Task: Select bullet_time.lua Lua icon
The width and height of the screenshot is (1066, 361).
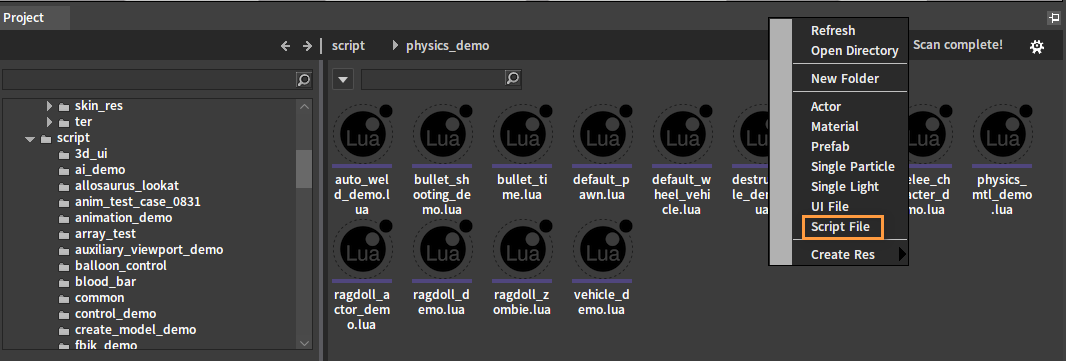Action: coord(522,134)
